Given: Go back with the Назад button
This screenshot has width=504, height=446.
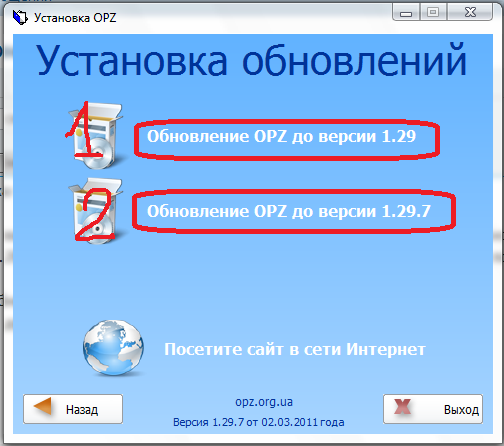Looking at the screenshot, I should [x=73, y=409].
